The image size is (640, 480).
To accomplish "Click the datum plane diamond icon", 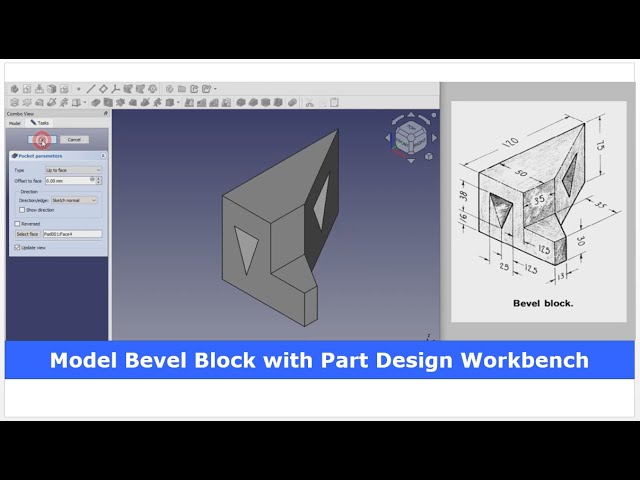I will (x=103, y=89).
